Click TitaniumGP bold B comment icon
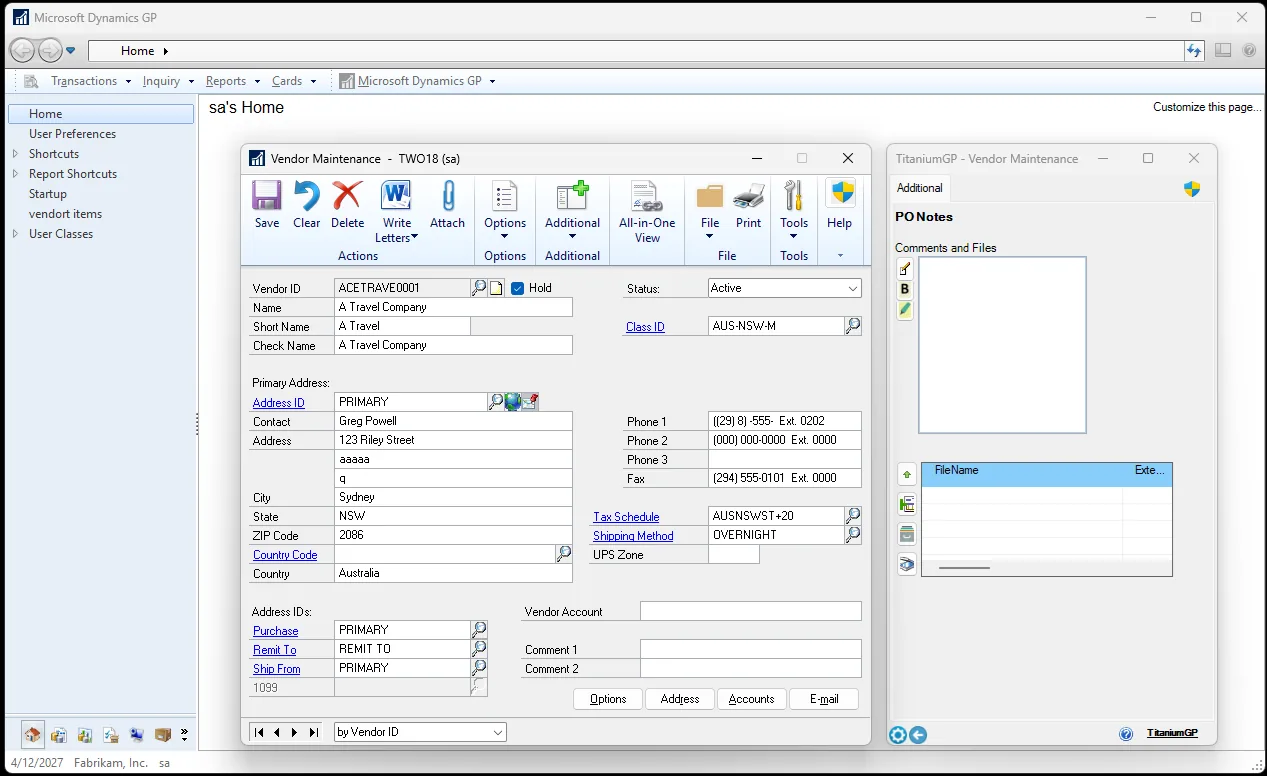This screenshot has width=1267, height=776. (905, 289)
